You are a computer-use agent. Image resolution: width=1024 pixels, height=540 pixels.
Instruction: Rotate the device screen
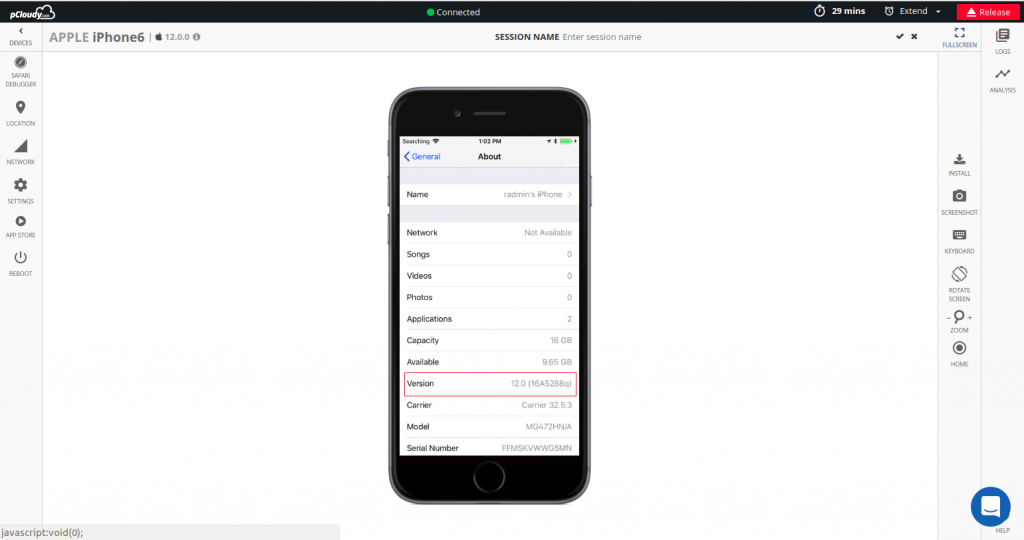tap(959, 283)
